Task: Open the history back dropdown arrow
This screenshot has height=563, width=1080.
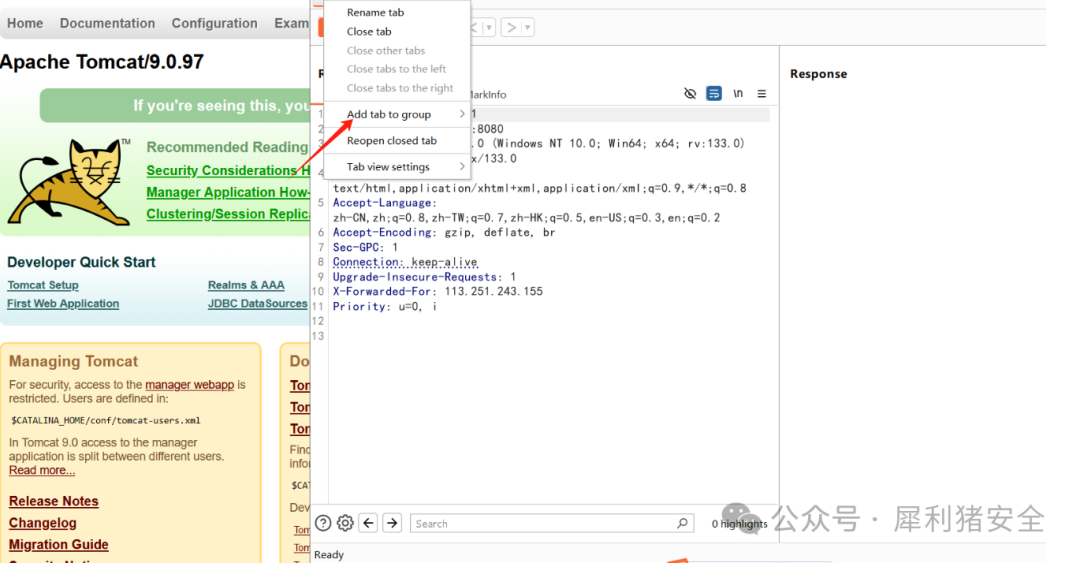Action: (489, 28)
